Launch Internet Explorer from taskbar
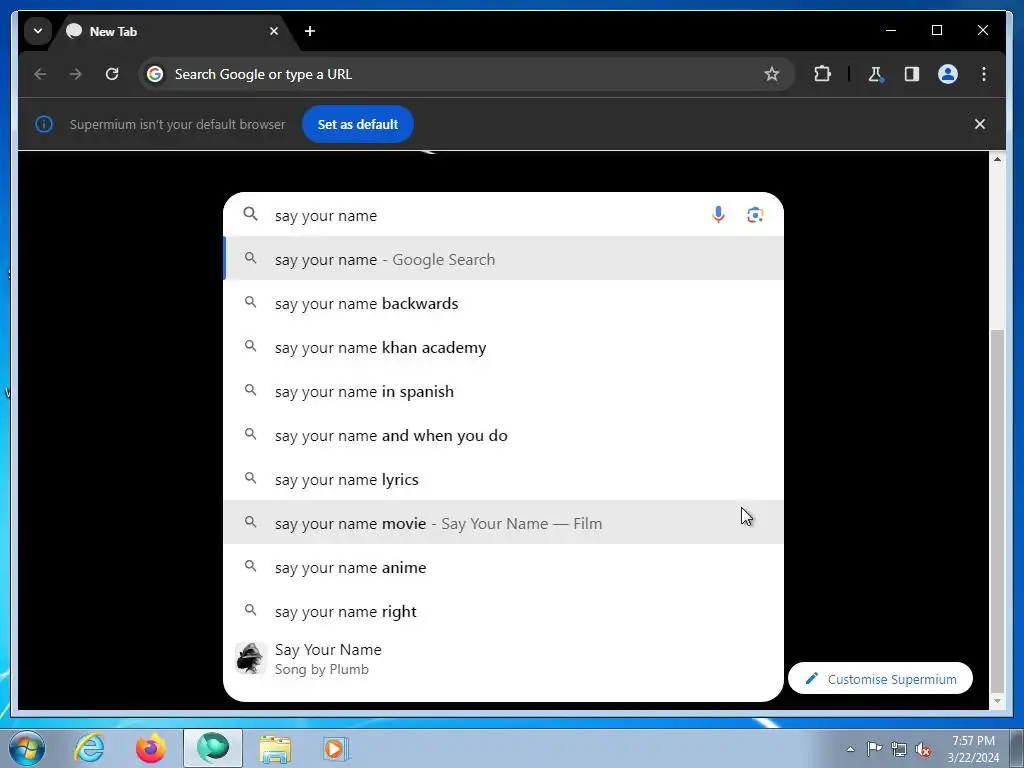Screen dimensions: 1024x768 click(89, 748)
